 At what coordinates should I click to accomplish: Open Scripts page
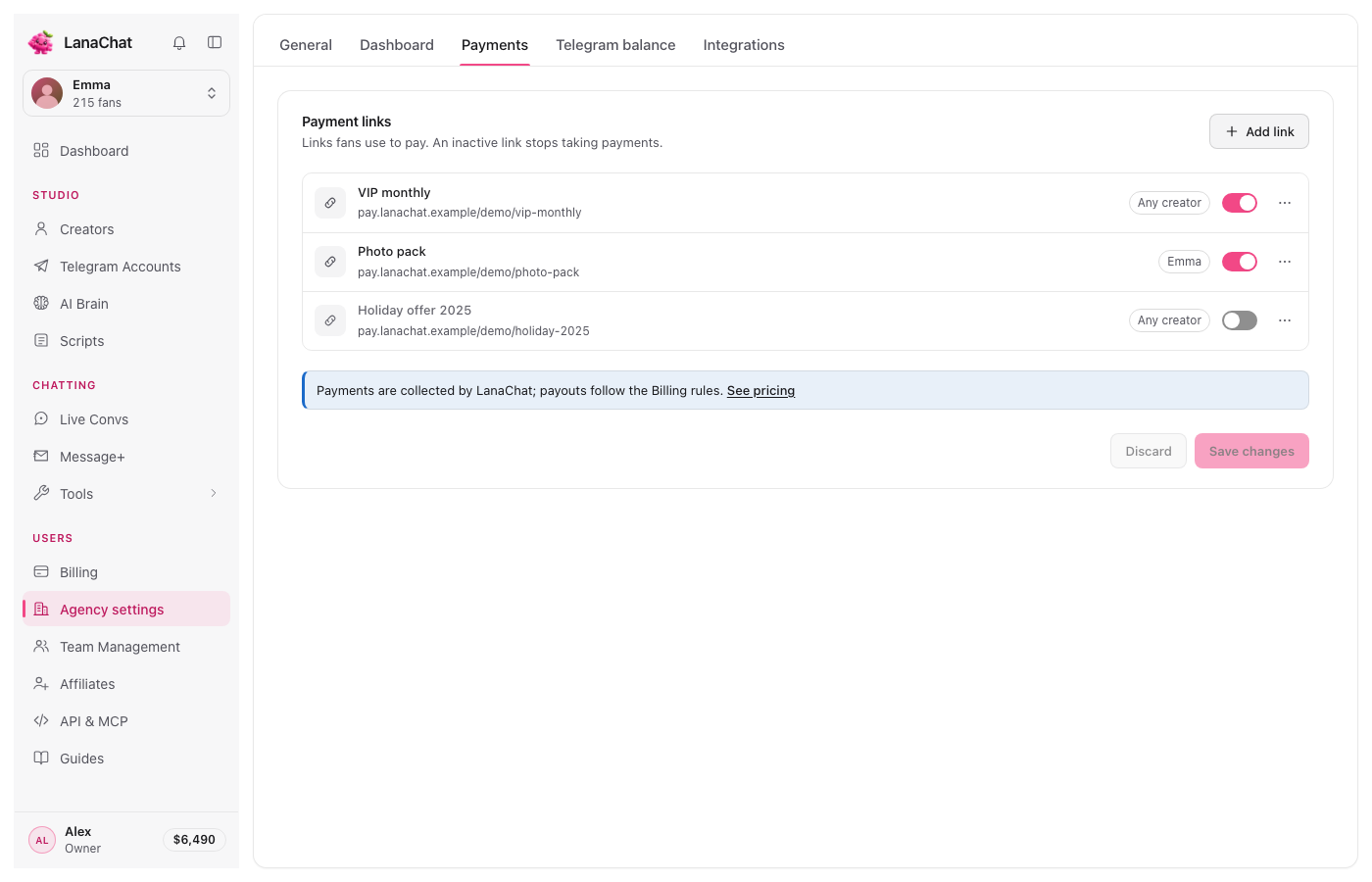coord(126,341)
